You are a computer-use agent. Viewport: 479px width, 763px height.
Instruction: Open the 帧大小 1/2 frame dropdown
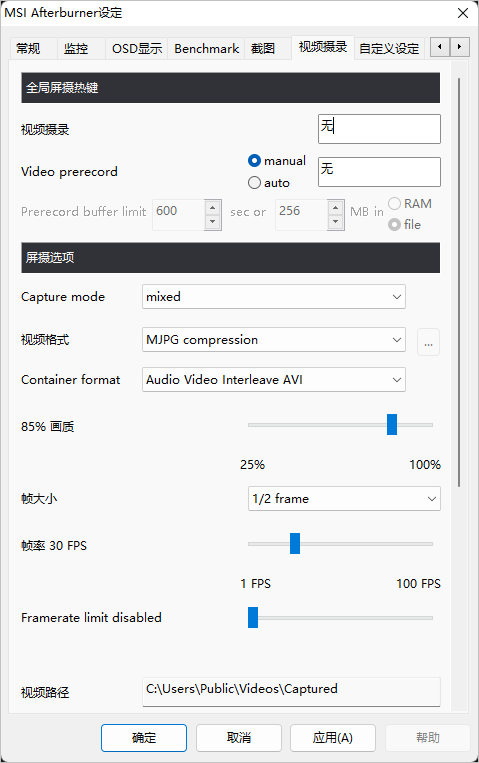(x=344, y=499)
